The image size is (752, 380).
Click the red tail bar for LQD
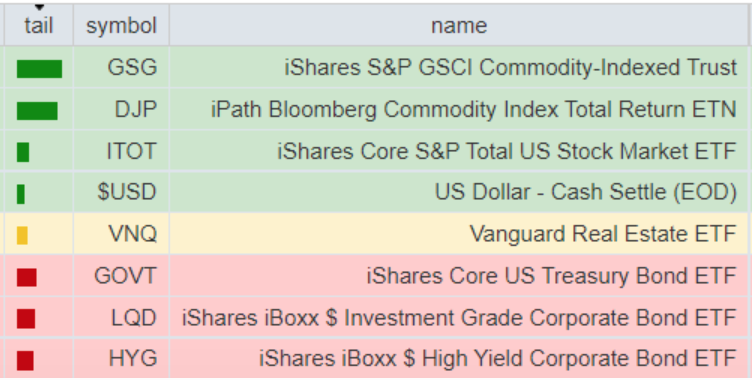26,319
